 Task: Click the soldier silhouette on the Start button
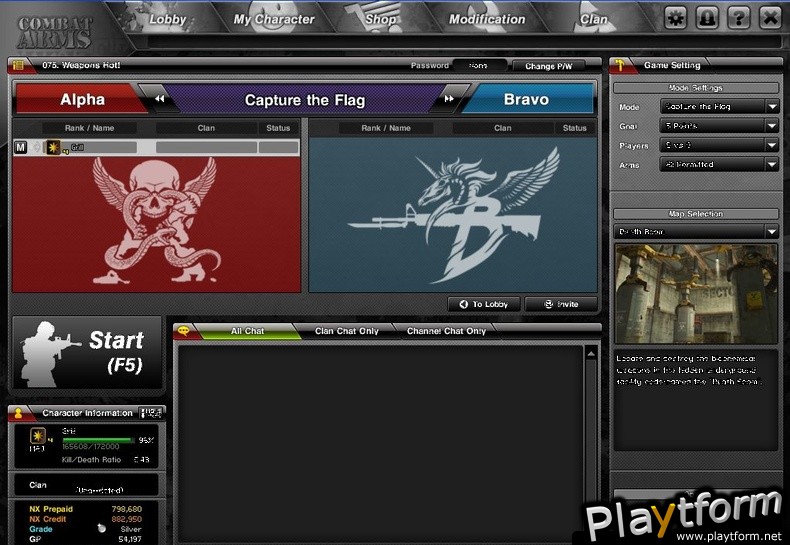point(49,354)
